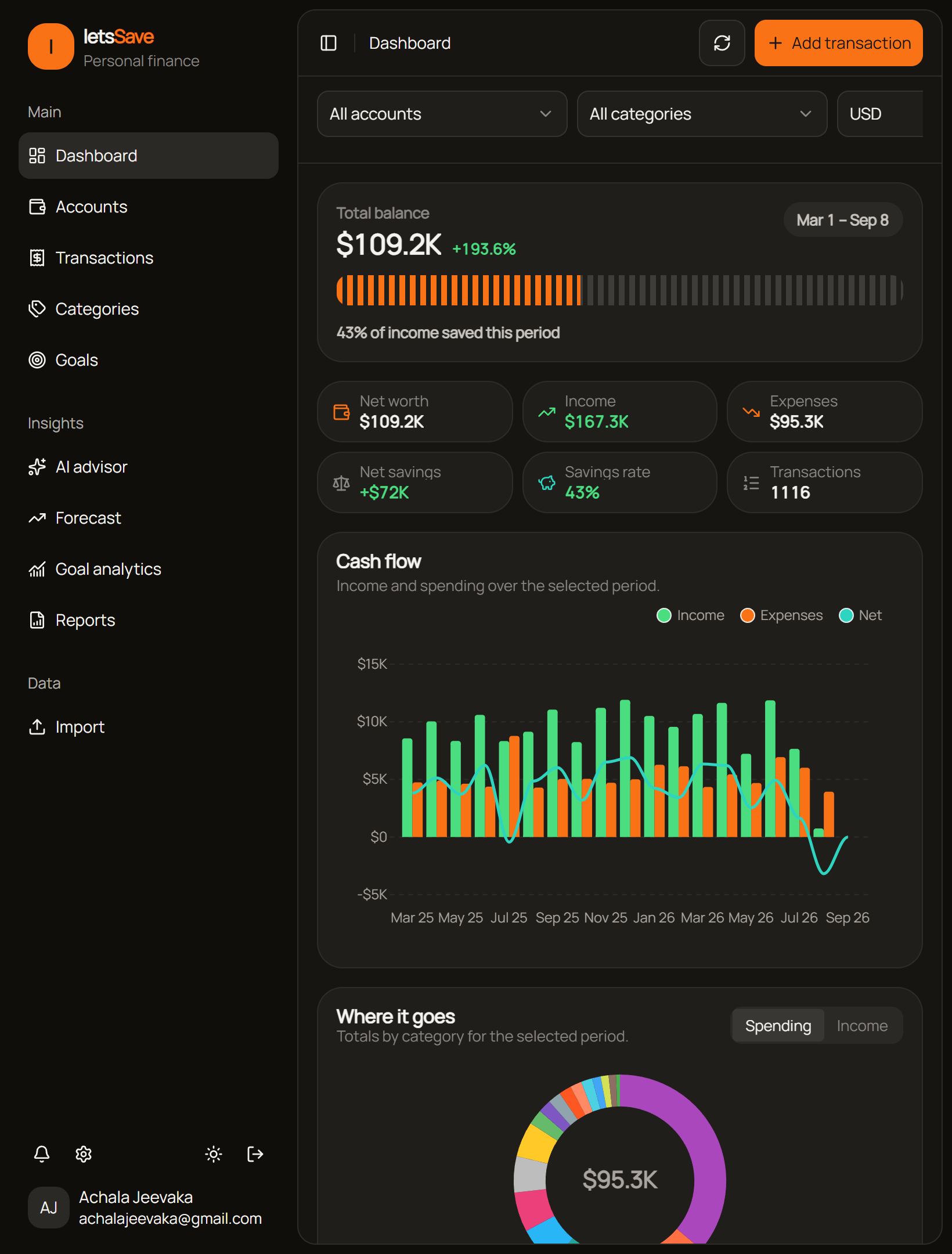
Task: Click the log out icon
Action: click(x=255, y=1154)
